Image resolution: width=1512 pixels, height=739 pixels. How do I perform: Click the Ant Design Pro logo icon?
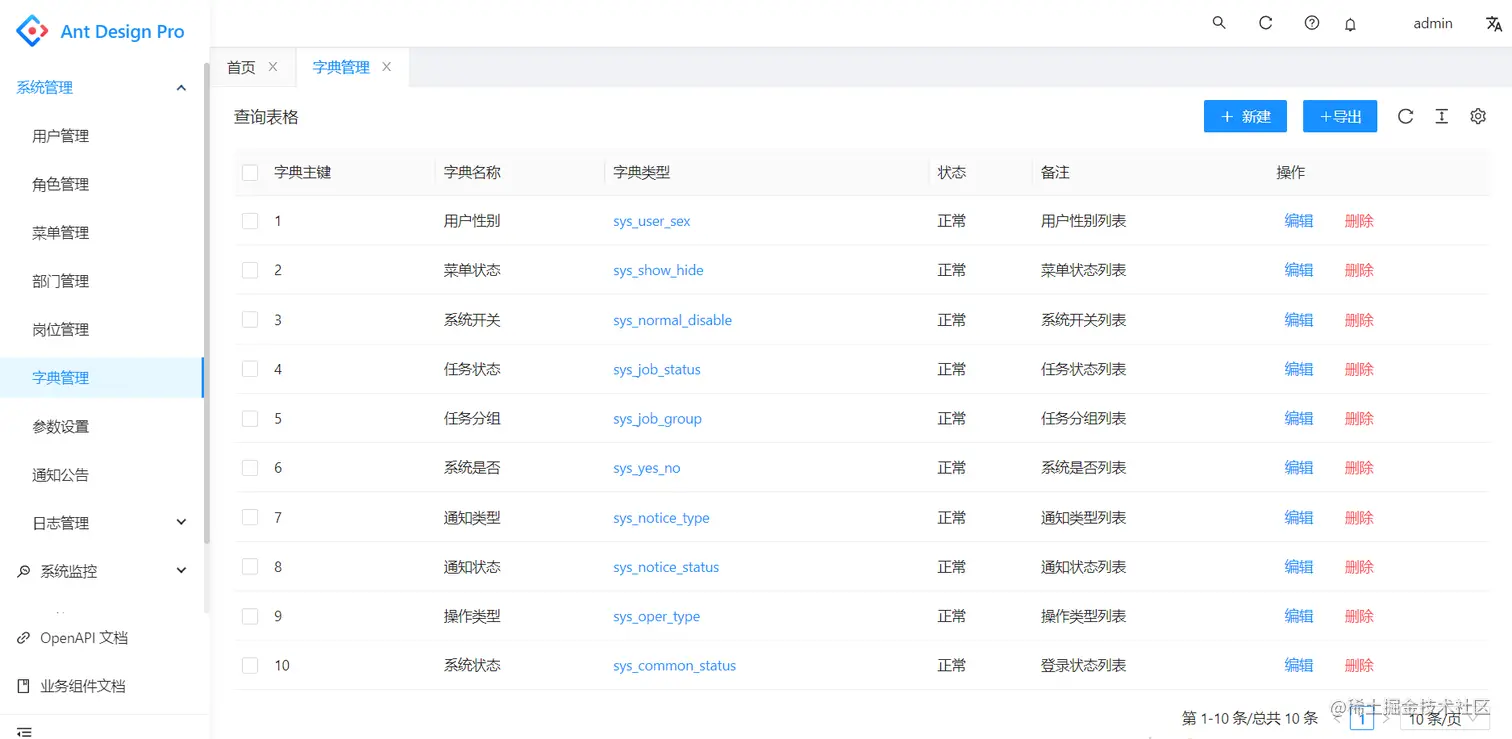32,31
